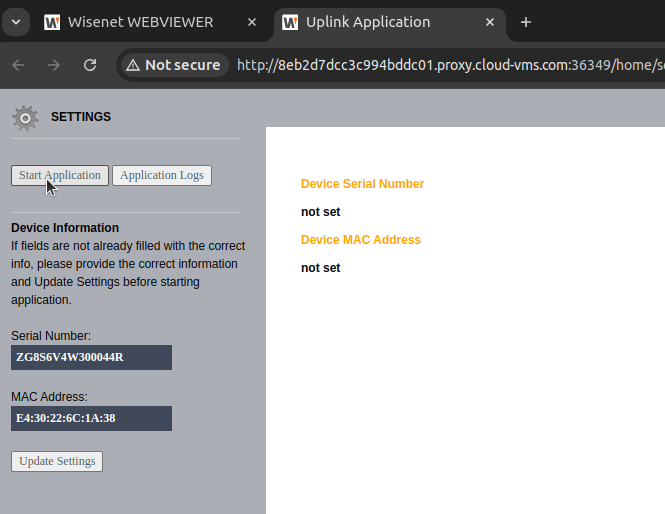This screenshot has height=514, width=665.
Task: Click into the MAC Address field
Action: point(91,418)
